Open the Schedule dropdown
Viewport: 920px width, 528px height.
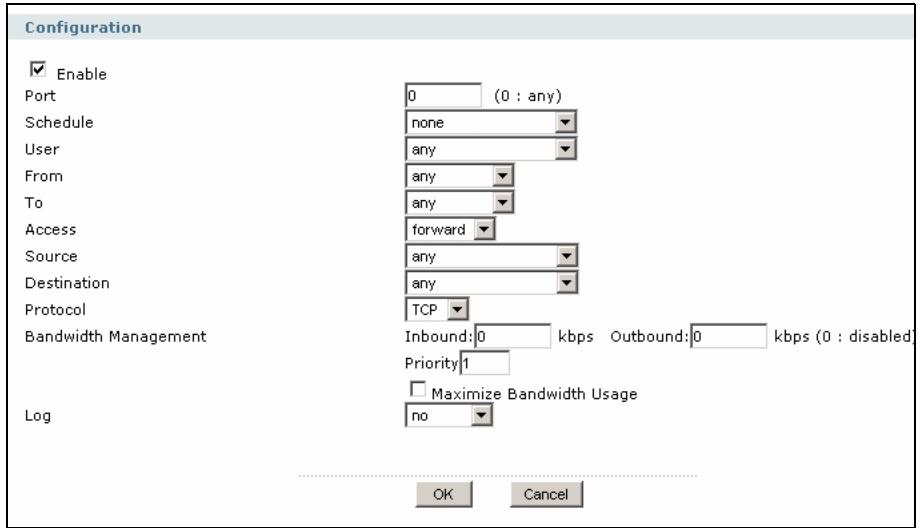pos(491,123)
